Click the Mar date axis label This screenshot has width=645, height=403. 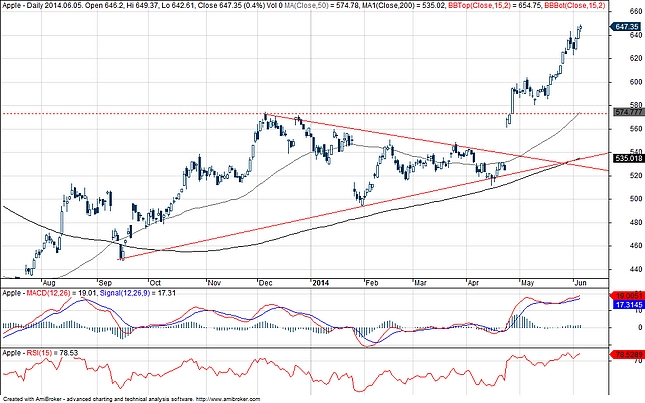[420, 283]
